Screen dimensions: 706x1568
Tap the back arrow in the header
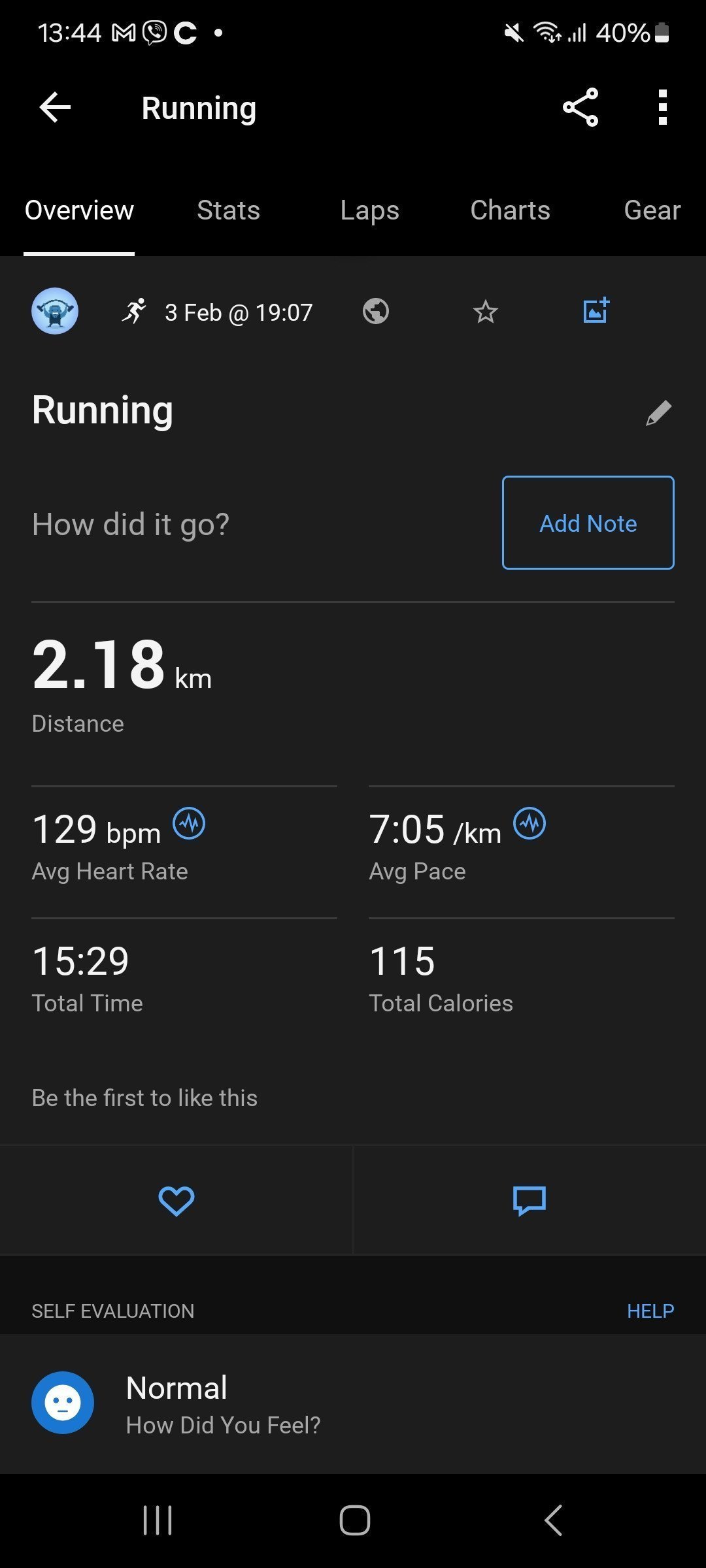pos(55,108)
